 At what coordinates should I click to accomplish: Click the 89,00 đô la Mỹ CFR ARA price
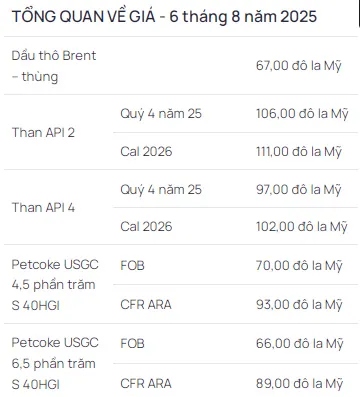299,384
